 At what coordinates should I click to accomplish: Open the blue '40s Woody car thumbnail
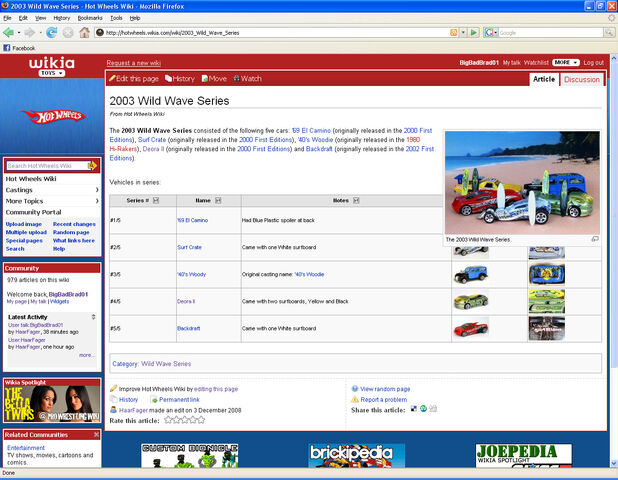tap(471, 274)
